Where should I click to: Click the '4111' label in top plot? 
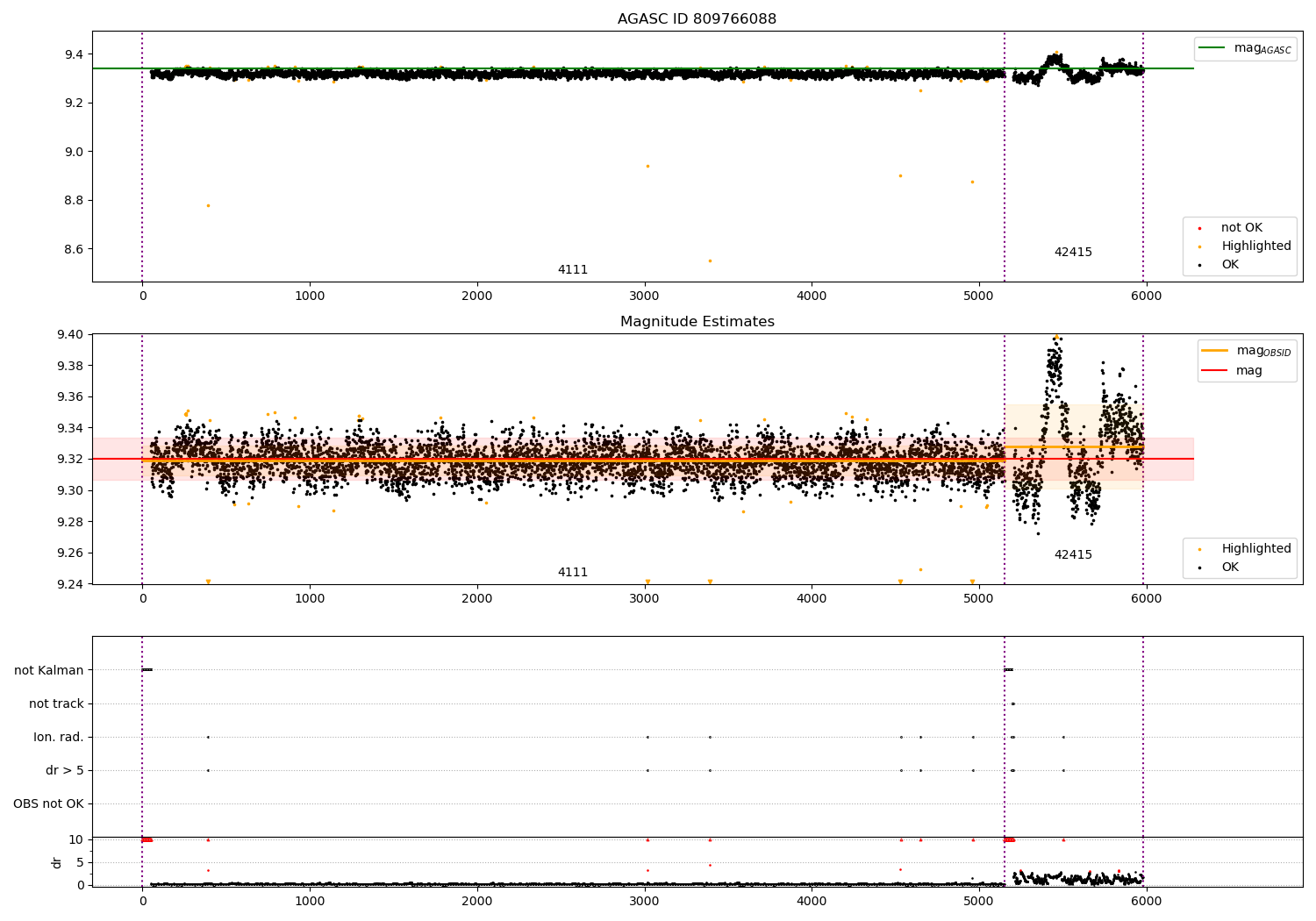tap(573, 270)
